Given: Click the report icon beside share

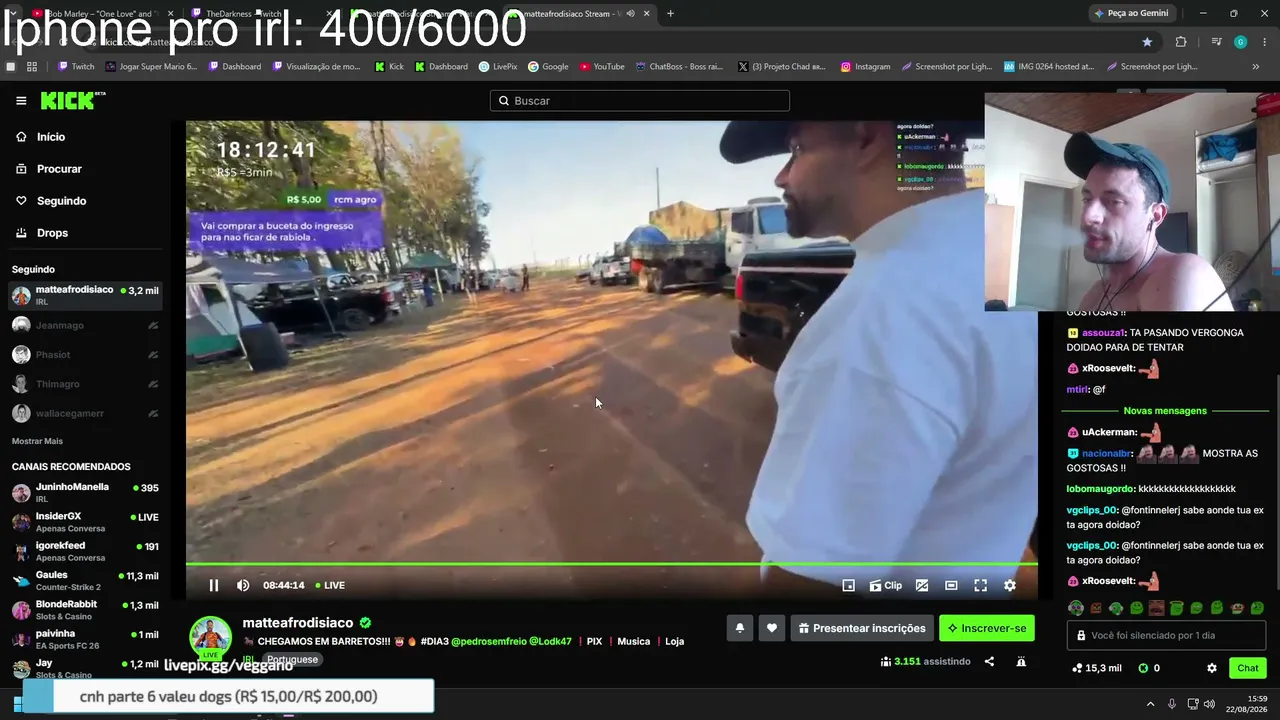Looking at the screenshot, I should tap(1021, 661).
